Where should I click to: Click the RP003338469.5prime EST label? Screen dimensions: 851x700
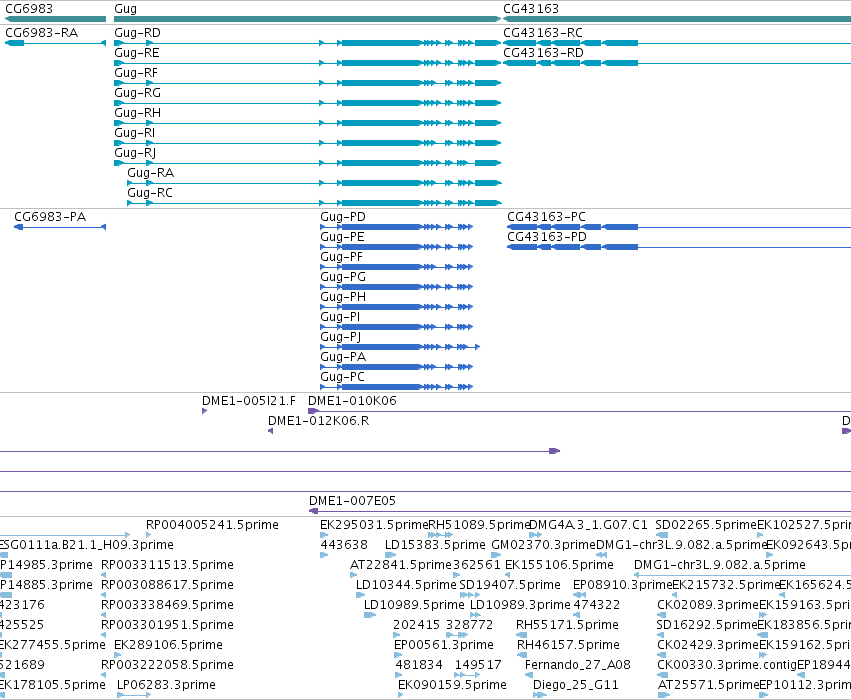(x=168, y=605)
